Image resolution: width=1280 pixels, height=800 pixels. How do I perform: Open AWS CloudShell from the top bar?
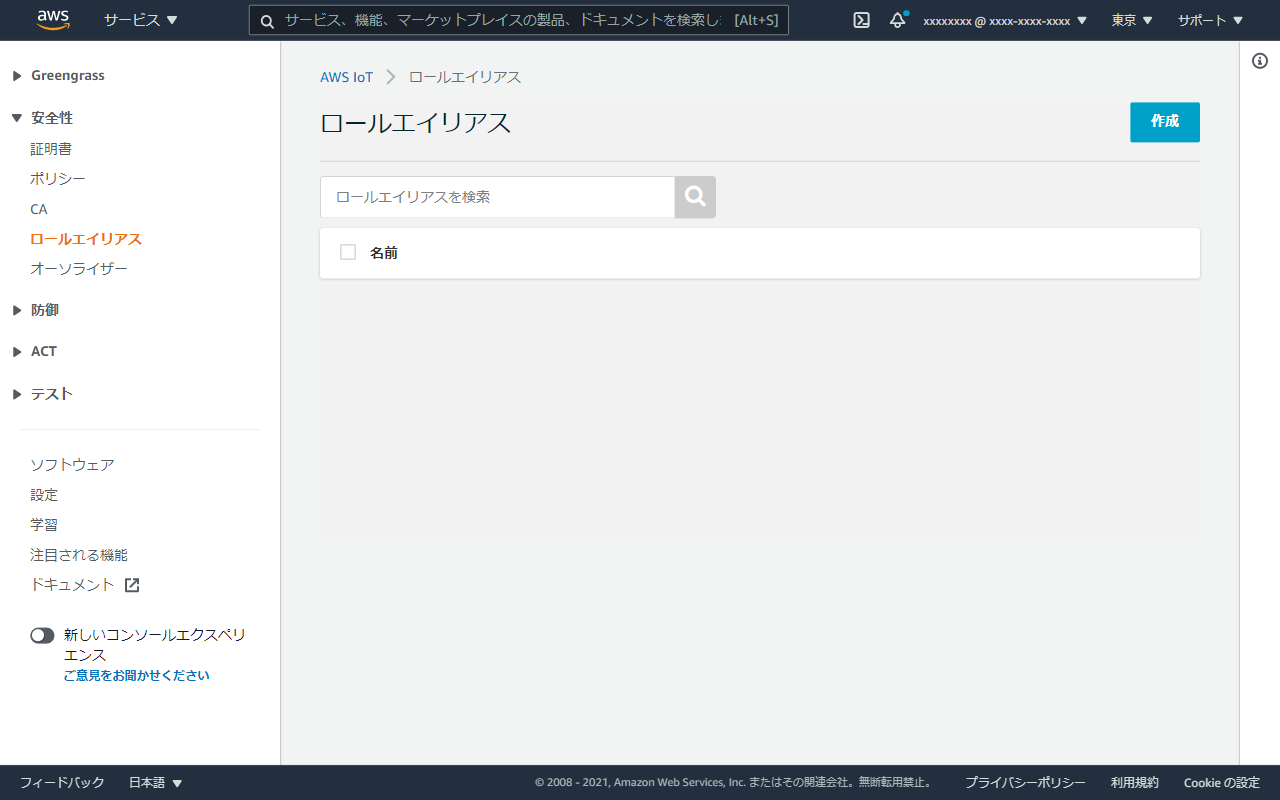pos(860,19)
